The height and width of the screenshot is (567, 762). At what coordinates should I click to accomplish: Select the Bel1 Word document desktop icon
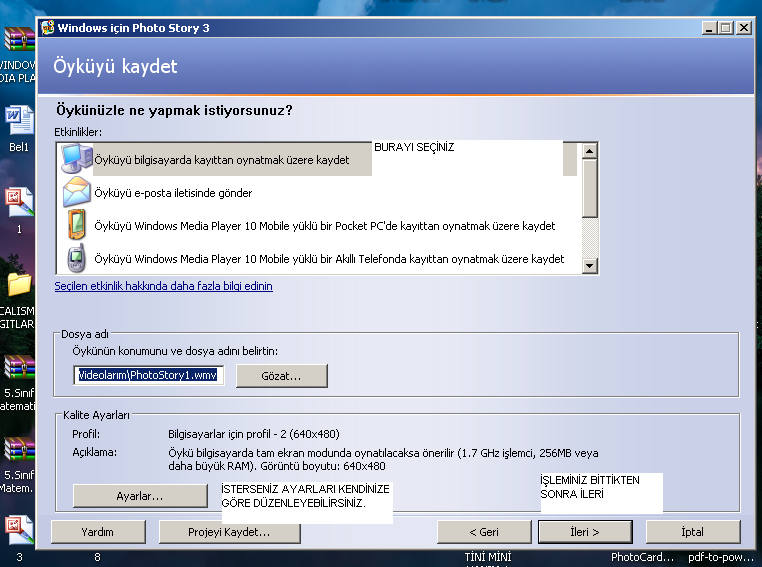coord(18,120)
